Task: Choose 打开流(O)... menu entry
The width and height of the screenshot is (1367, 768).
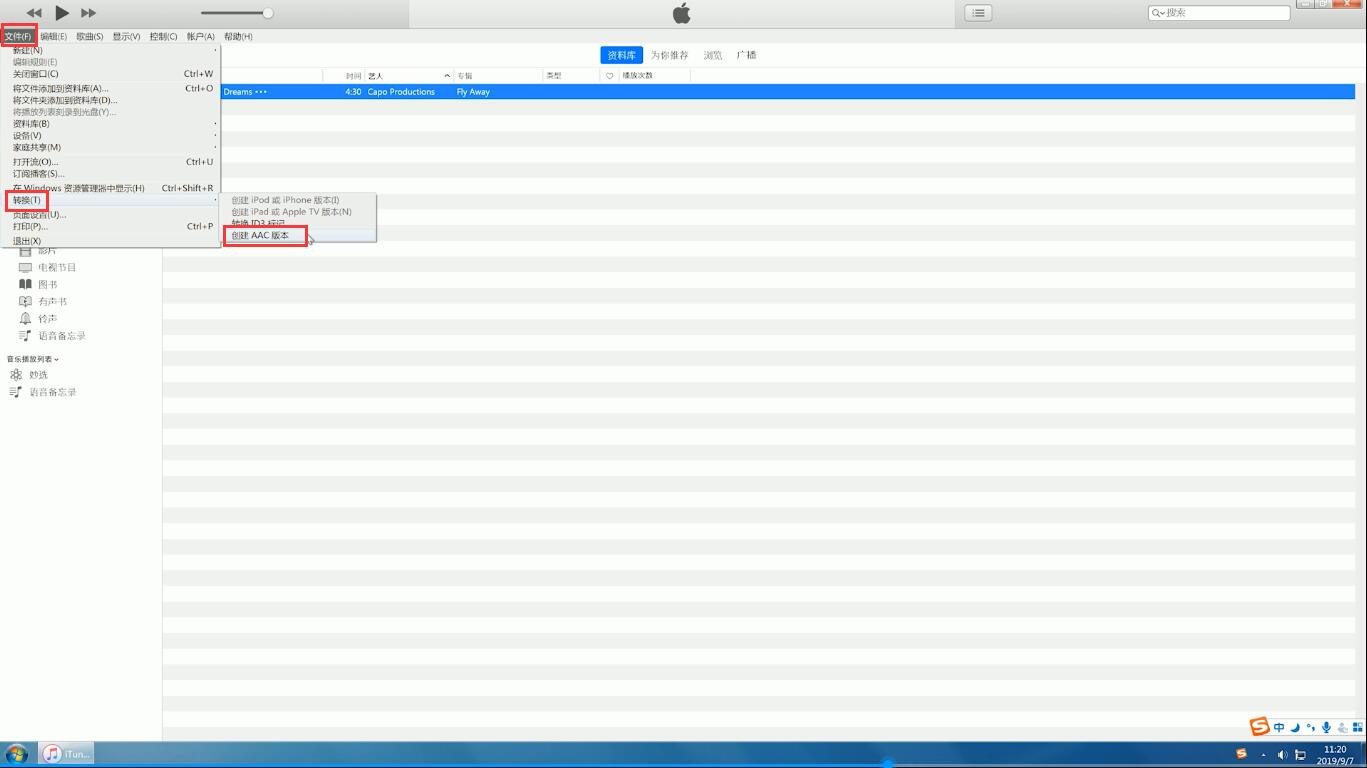Action: click(112, 162)
